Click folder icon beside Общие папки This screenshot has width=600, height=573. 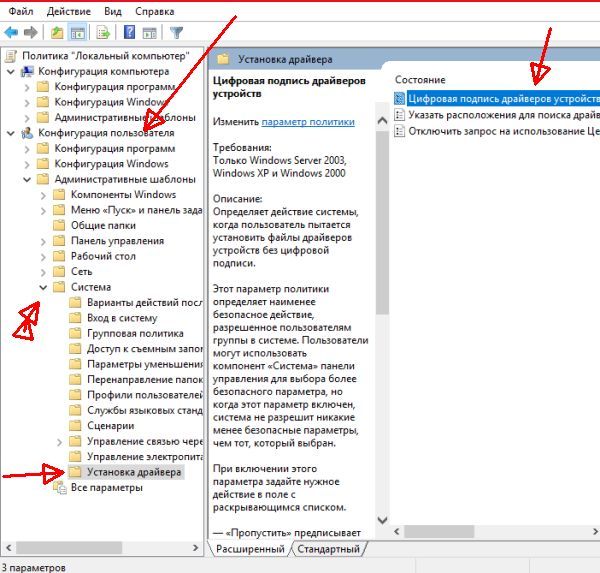[59, 225]
